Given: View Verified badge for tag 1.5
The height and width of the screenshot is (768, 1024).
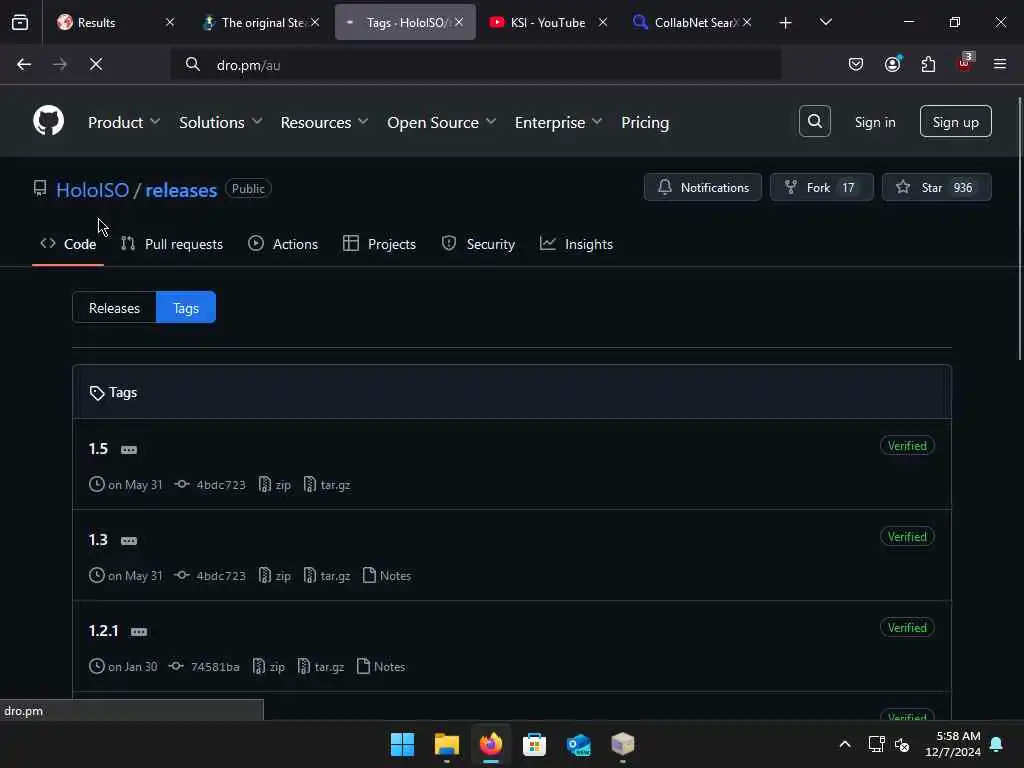Looking at the screenshot, I should [x=907, y=445].
